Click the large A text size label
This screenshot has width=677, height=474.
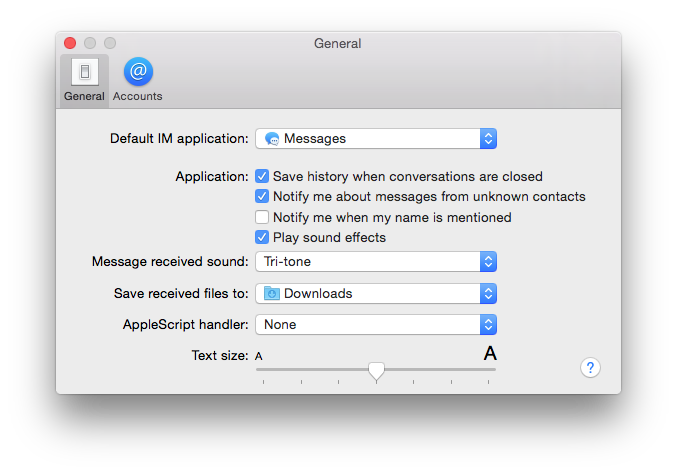point(490,354)
